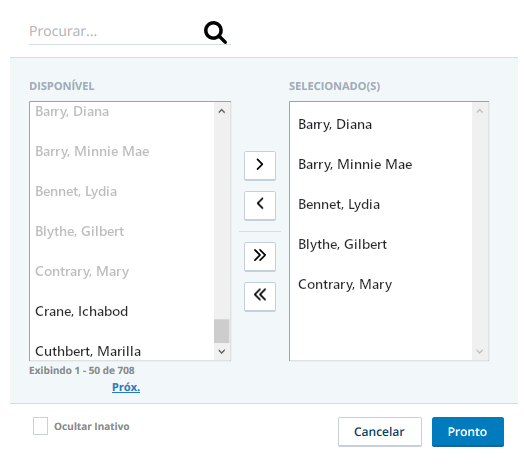Click the up arrow of the Disponível scrollbar
Screen dimensions: 524x469
(222, 111)
